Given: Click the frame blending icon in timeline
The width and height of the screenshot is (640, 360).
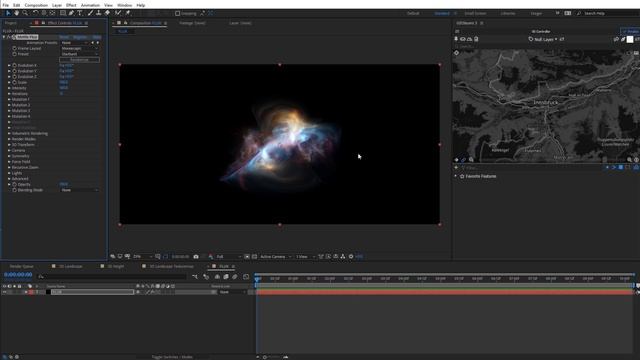Looking at the screenshot, I should (226, 277).
